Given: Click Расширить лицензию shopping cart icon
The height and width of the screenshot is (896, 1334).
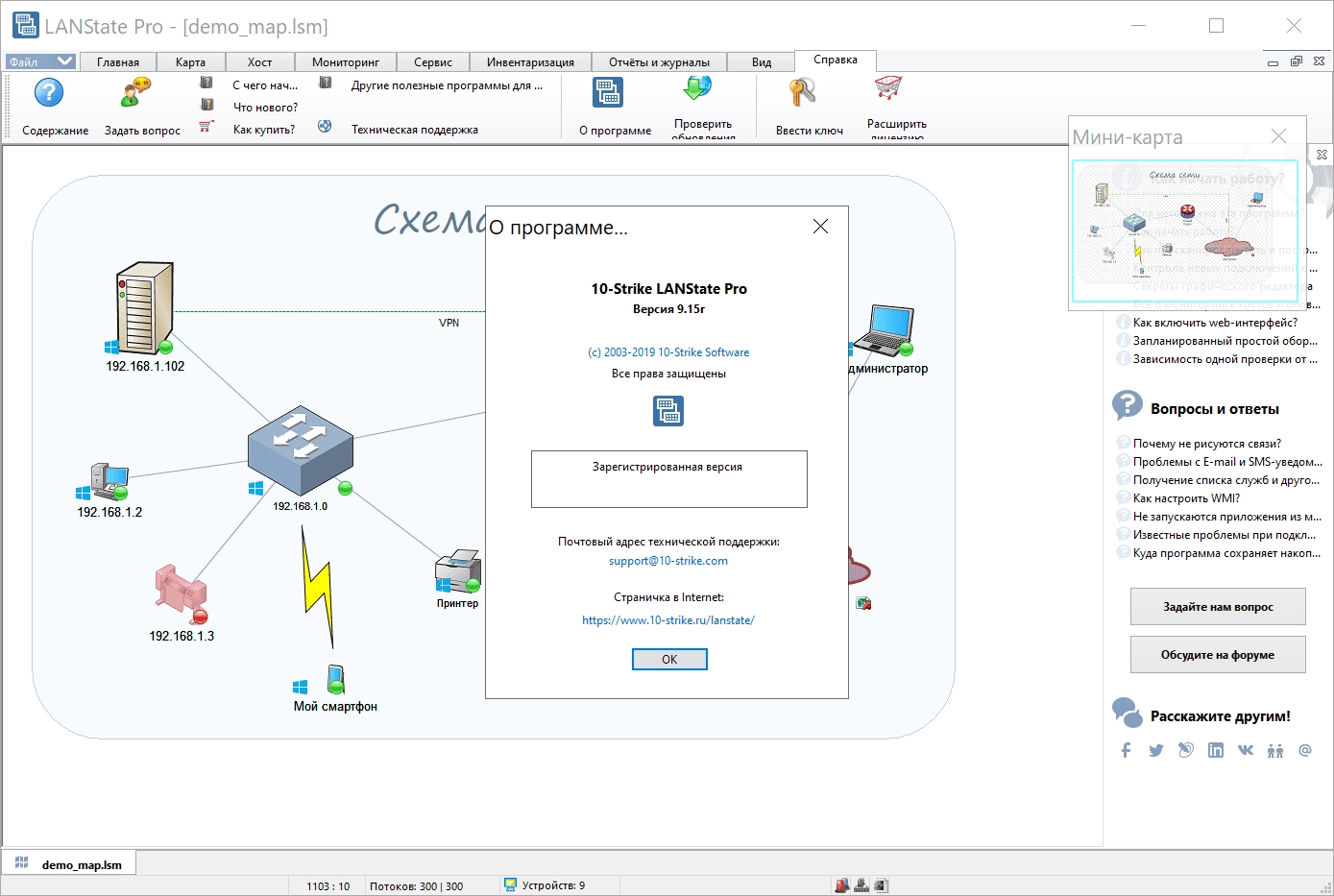Looking at the screenshot, I should point(888,88).
